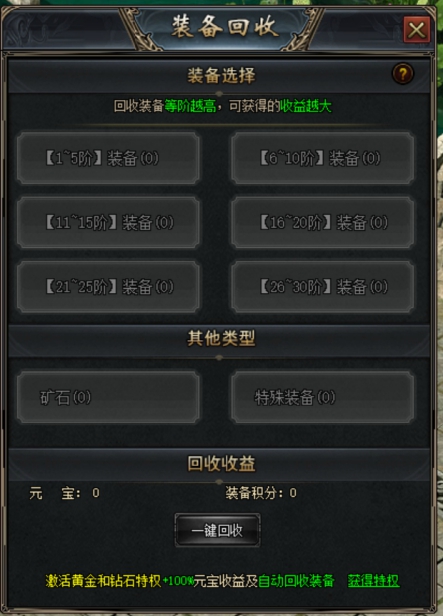Click the yellow 激活黄金和钻石特权 text

(x=103, y=581)
